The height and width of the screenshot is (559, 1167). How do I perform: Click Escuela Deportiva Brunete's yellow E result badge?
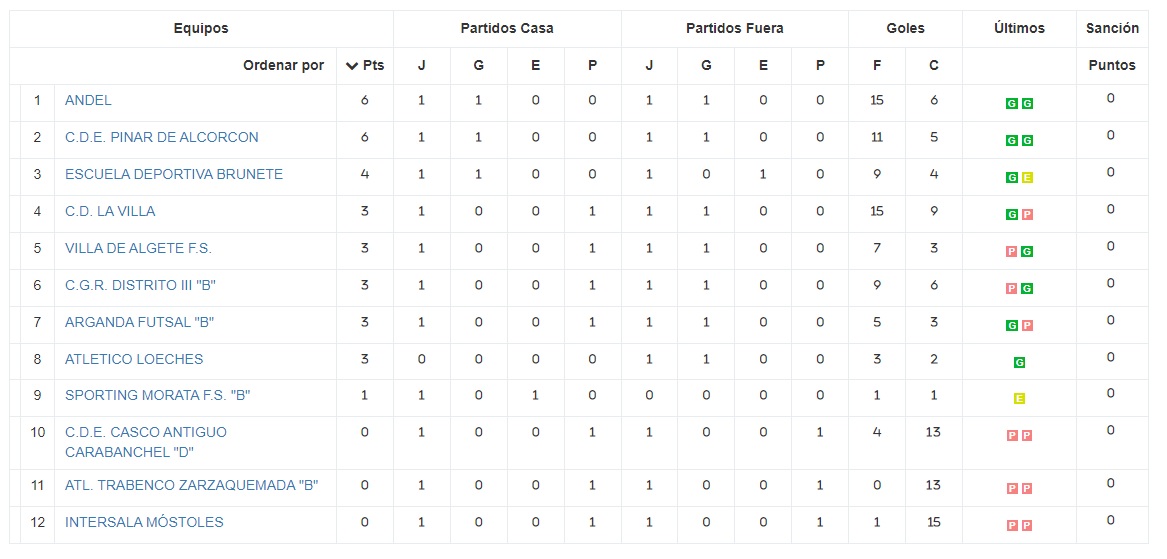point(1026,178)
